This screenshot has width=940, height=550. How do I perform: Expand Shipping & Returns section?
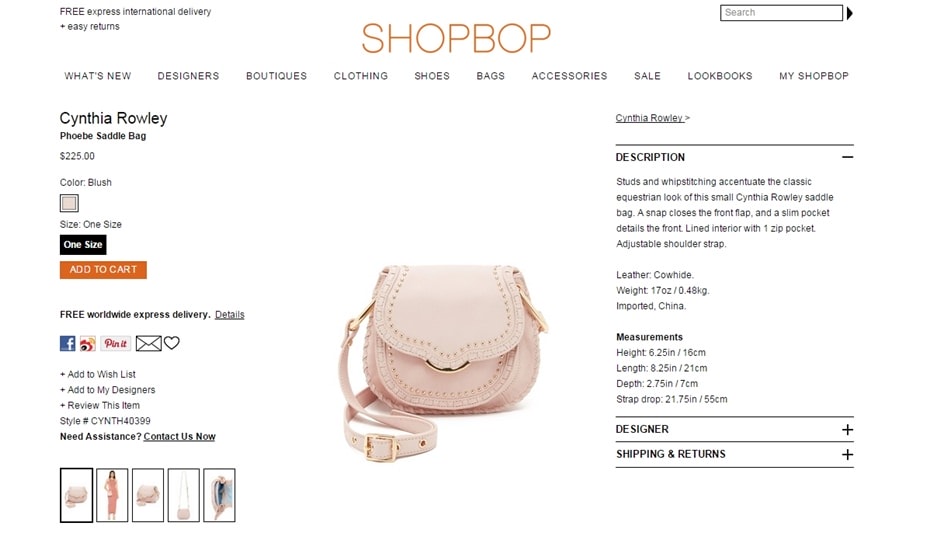coord(847,455)
